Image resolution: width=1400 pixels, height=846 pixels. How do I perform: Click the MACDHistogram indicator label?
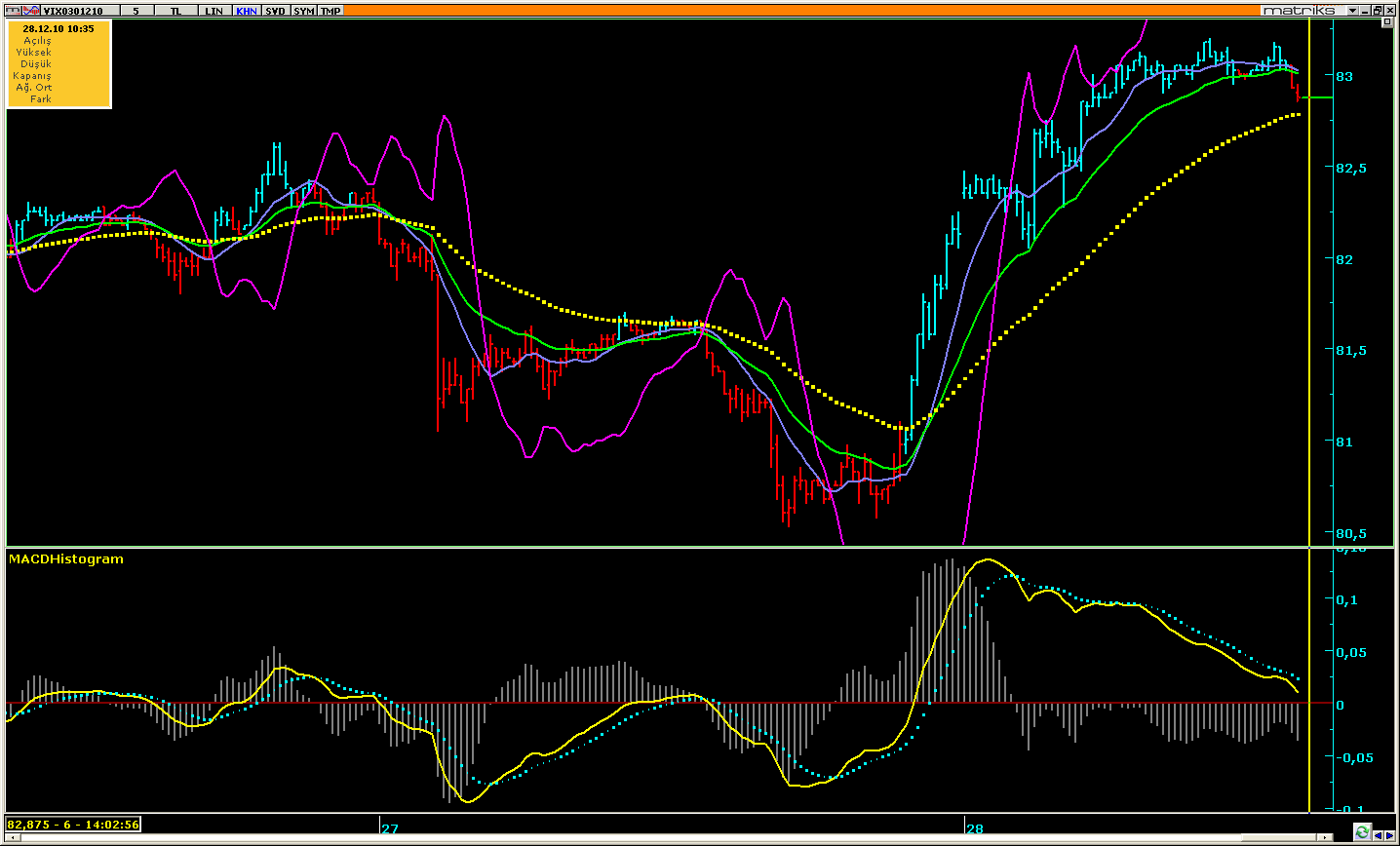66,559
